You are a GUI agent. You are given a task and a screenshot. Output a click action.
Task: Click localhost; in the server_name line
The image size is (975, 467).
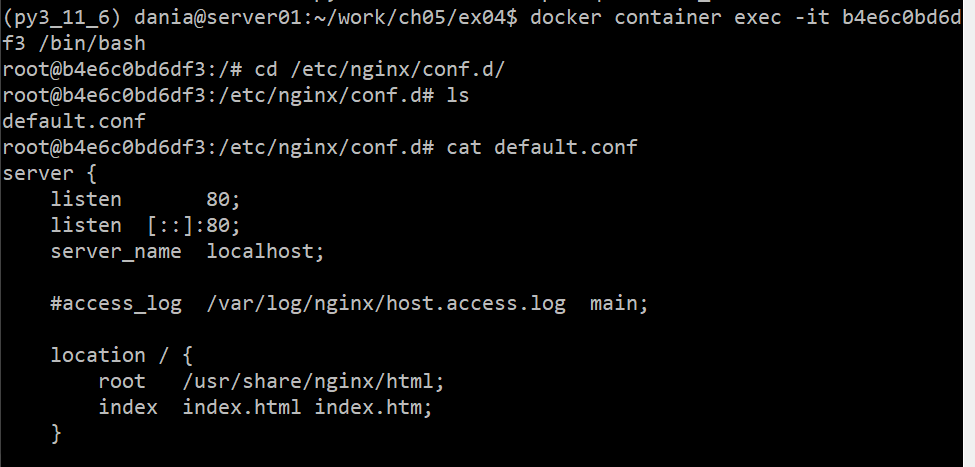click(265, 252)
